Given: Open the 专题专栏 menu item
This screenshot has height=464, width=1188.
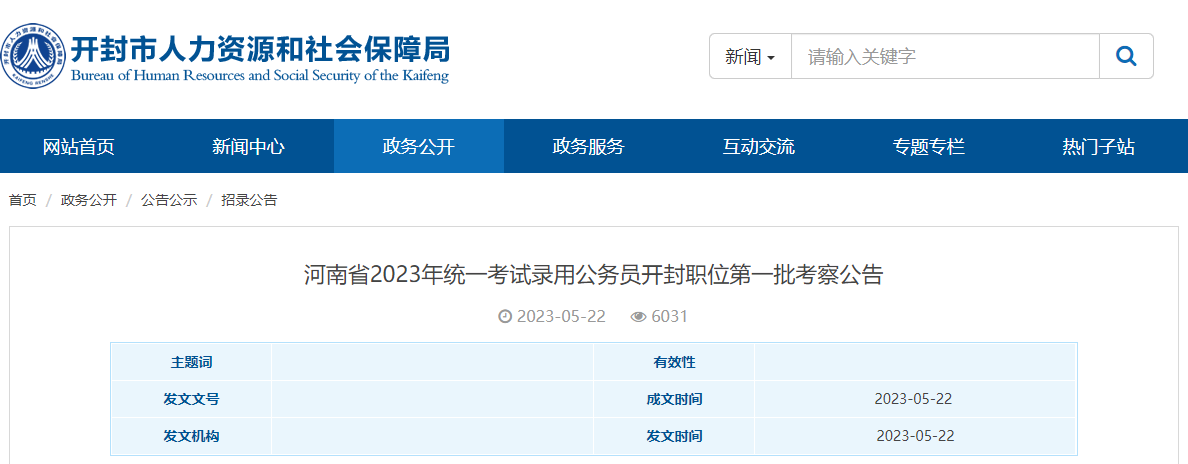Looking at the screenshot, I should click(x=928, y=147).
